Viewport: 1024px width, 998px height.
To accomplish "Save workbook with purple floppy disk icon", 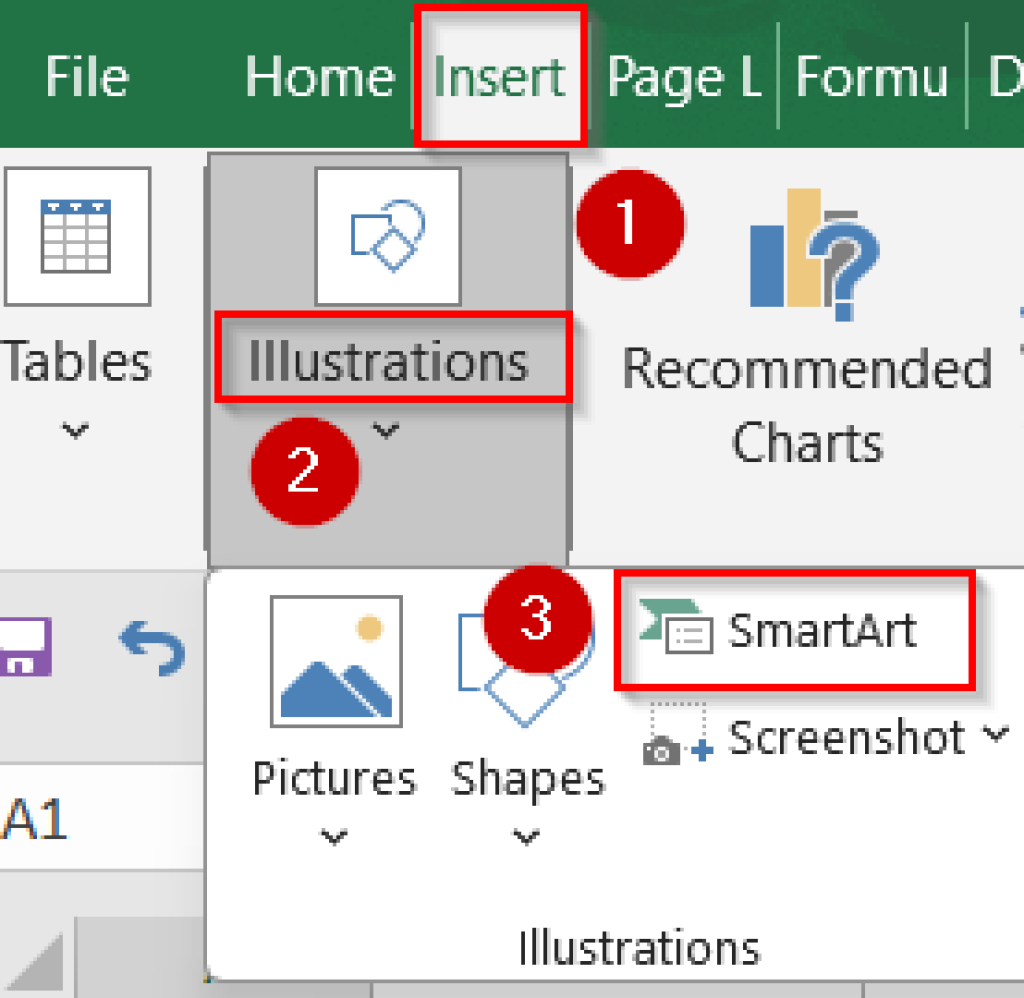I will click(x=25, y=647).
